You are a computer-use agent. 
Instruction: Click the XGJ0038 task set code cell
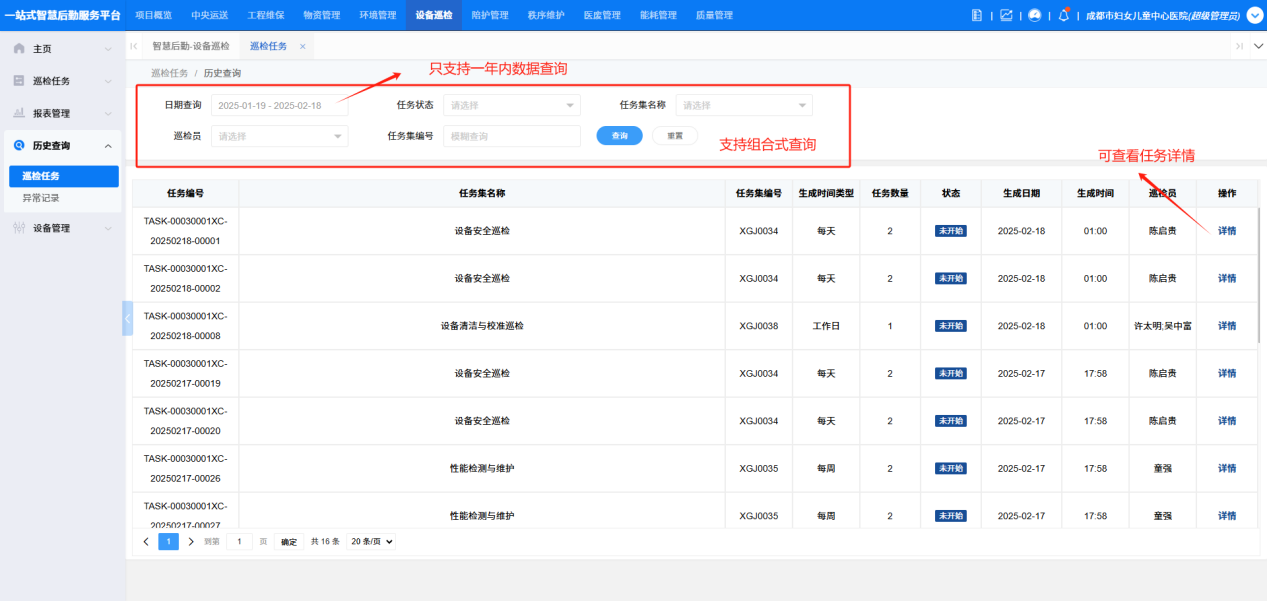759,326
